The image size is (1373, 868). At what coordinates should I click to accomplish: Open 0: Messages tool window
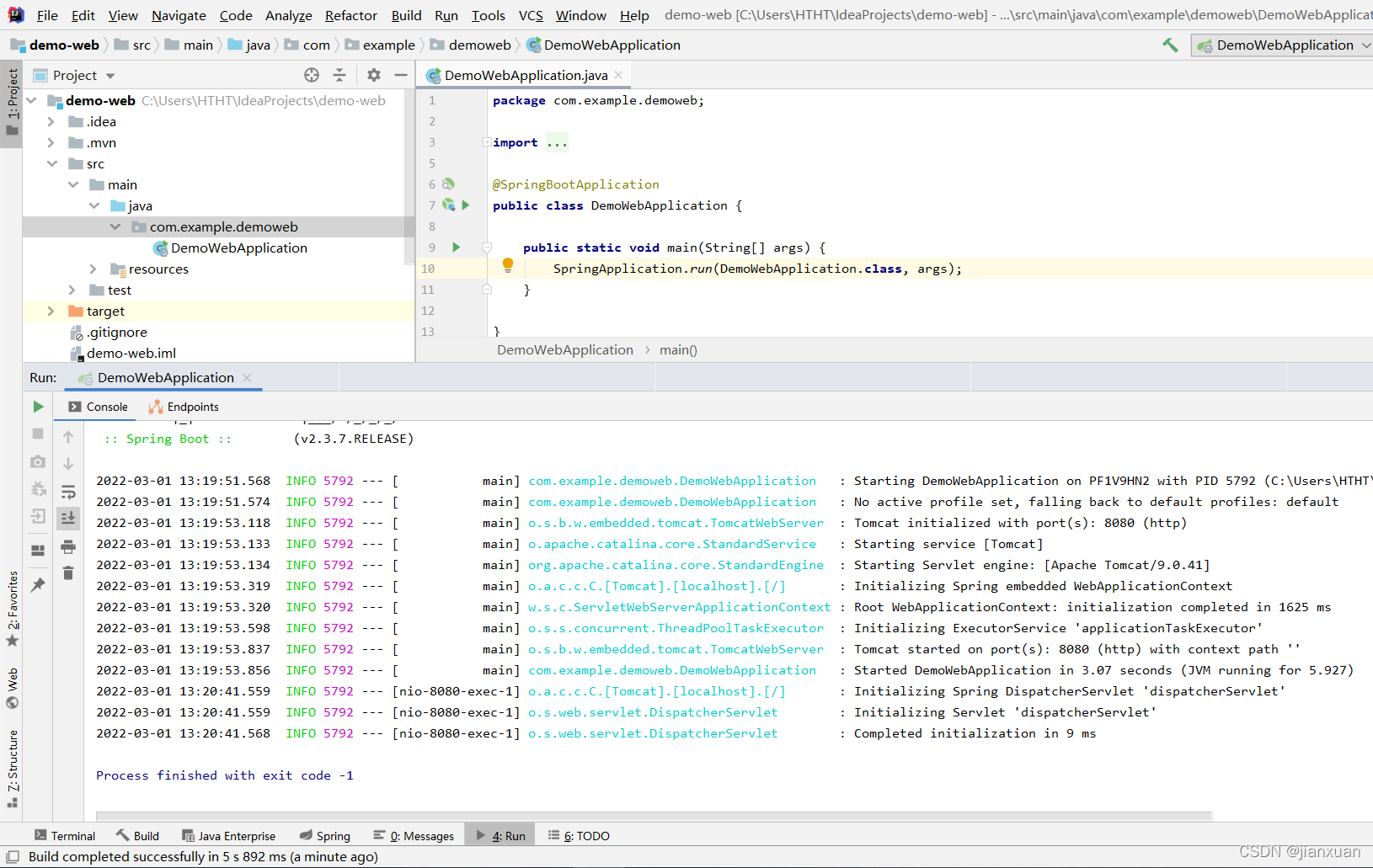(x=414, y=836)
